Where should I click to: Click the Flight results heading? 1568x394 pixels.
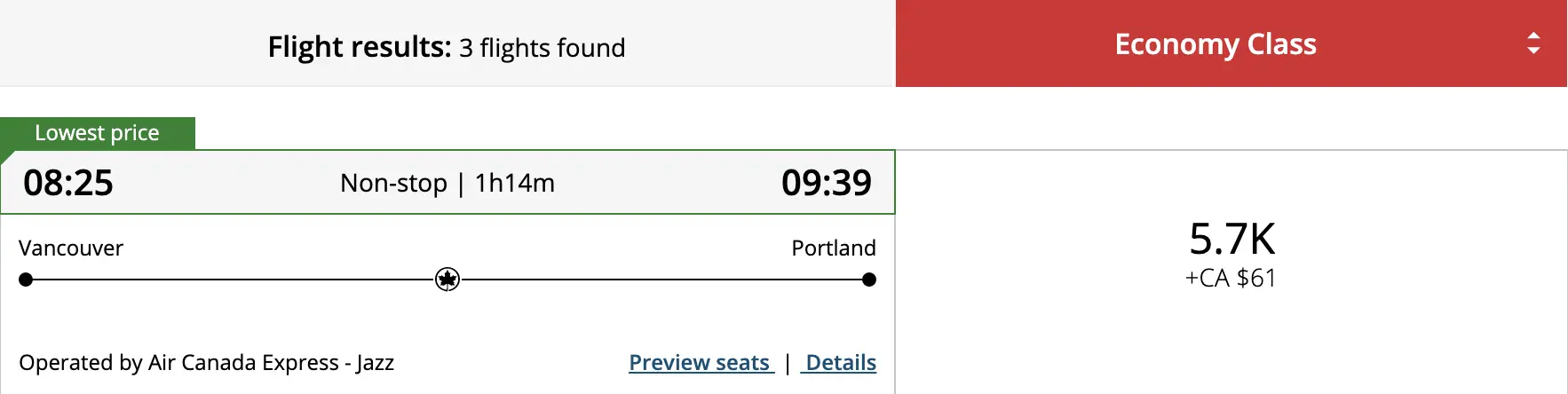360,46
